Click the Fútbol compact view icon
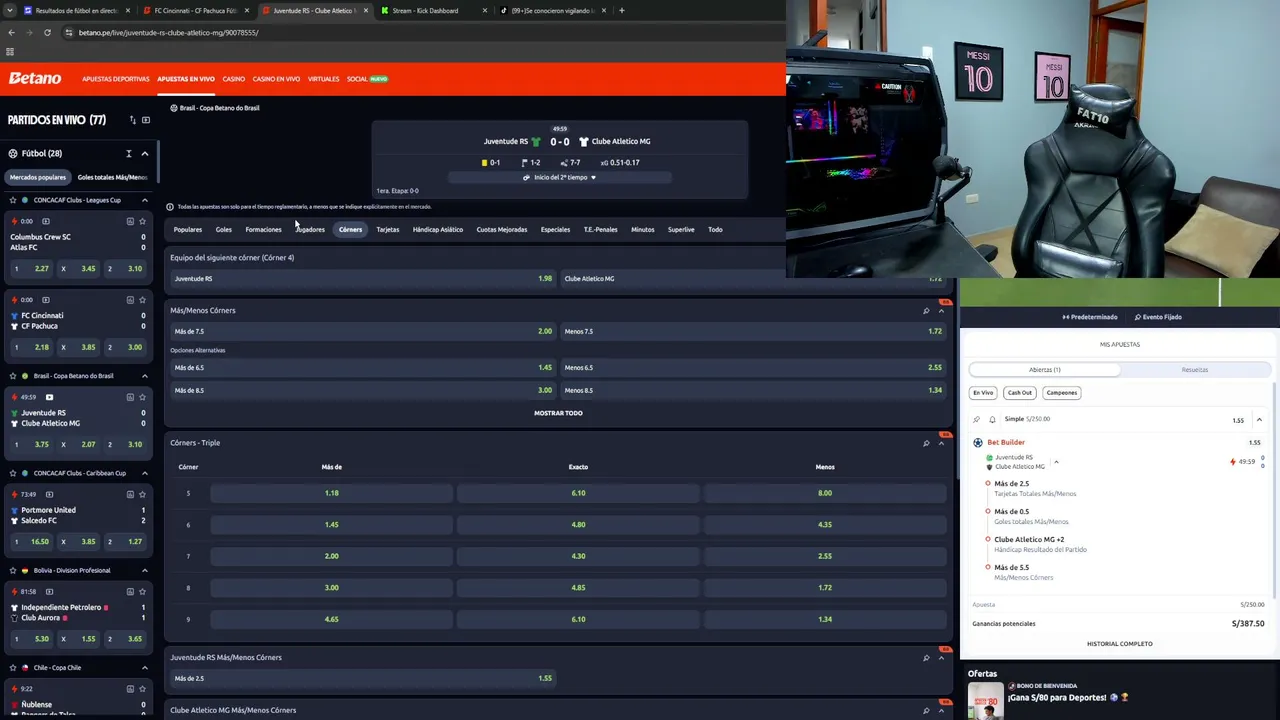This screenshot has height=720, width=1280. tap(129, 154)
